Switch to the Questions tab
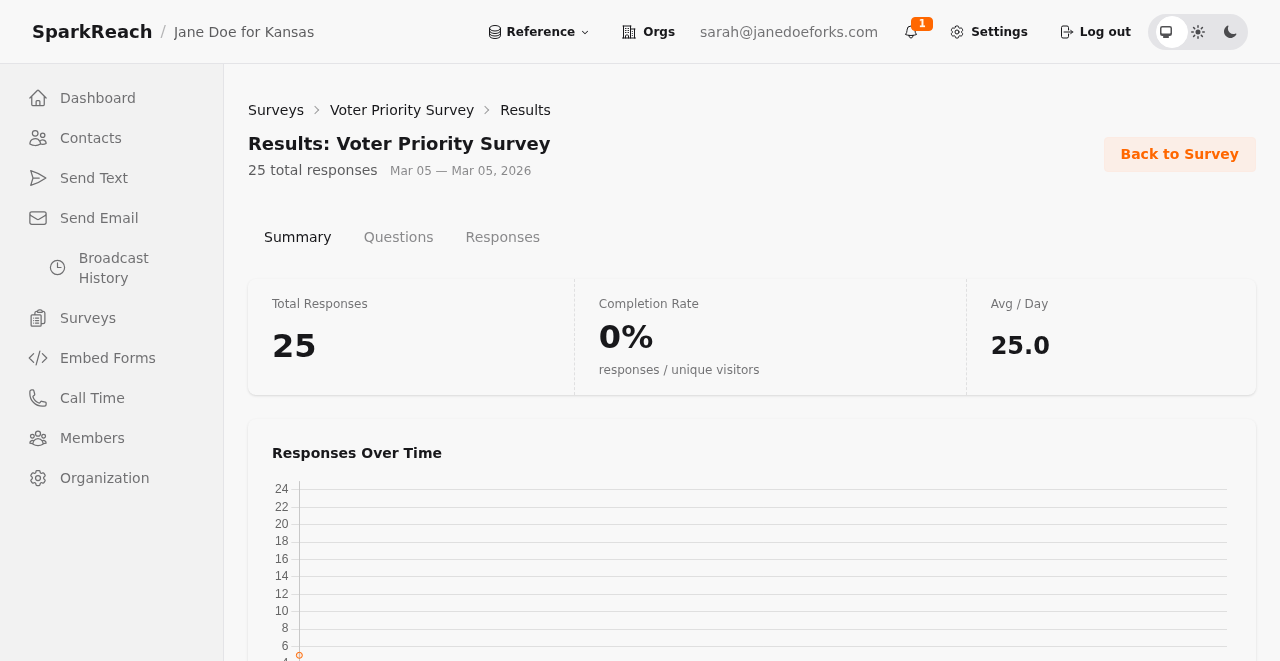This screenshot has height=661, width=1280. 398,236
